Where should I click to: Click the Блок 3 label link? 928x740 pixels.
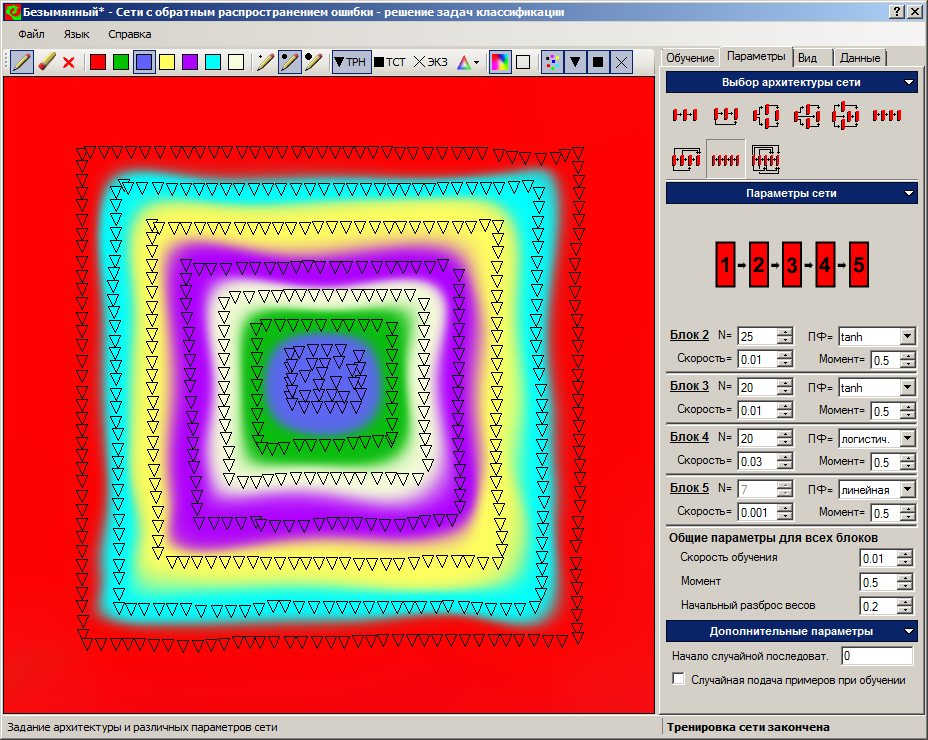[689, 386]
